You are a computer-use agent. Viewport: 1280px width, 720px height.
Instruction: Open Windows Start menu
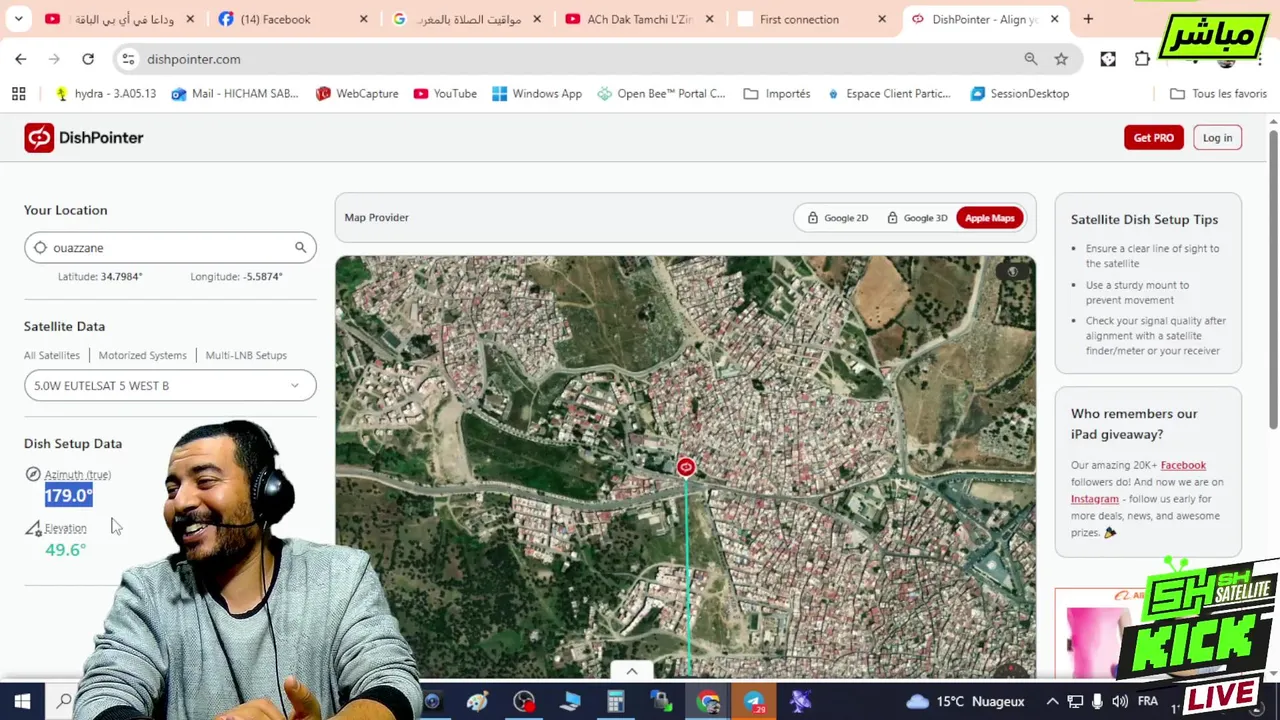(x=22, y=702)
